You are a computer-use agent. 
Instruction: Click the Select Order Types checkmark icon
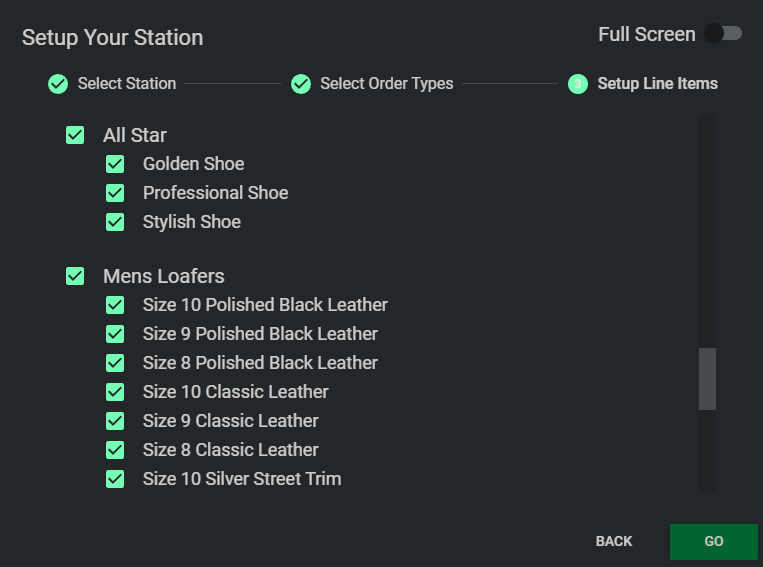[301, 84]
